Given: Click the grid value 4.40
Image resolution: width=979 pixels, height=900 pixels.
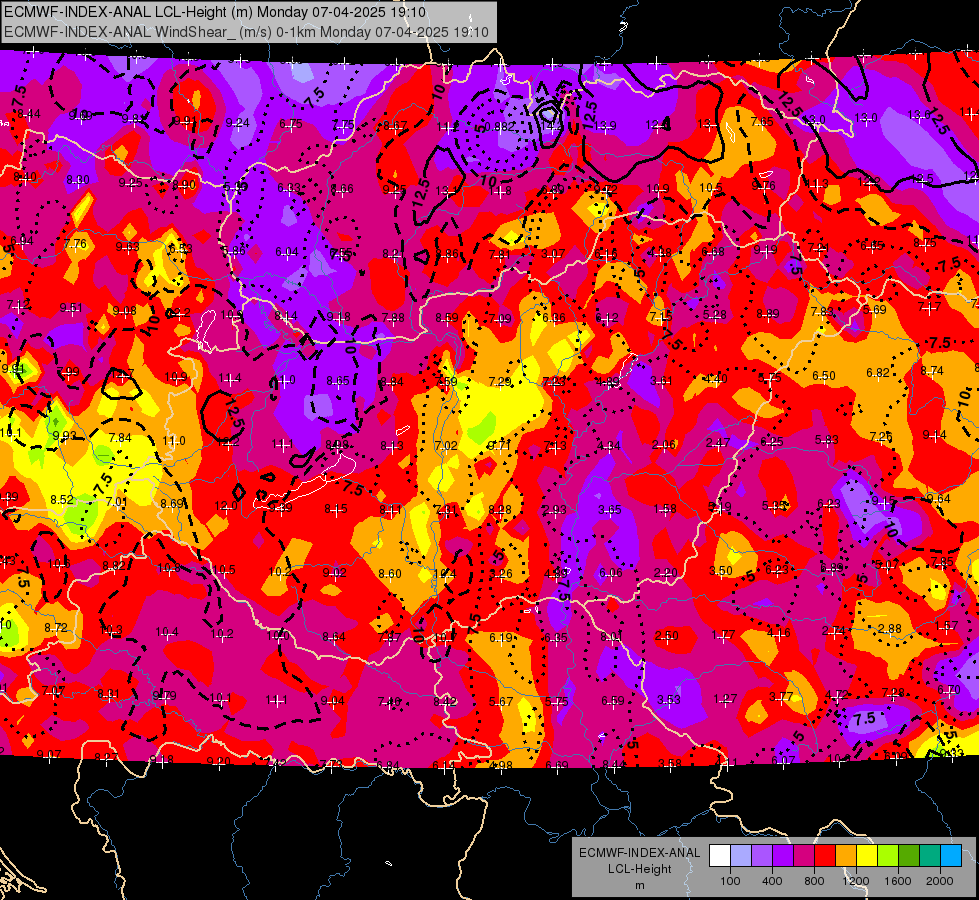Looking at the screenshot, I should [716, 378].
